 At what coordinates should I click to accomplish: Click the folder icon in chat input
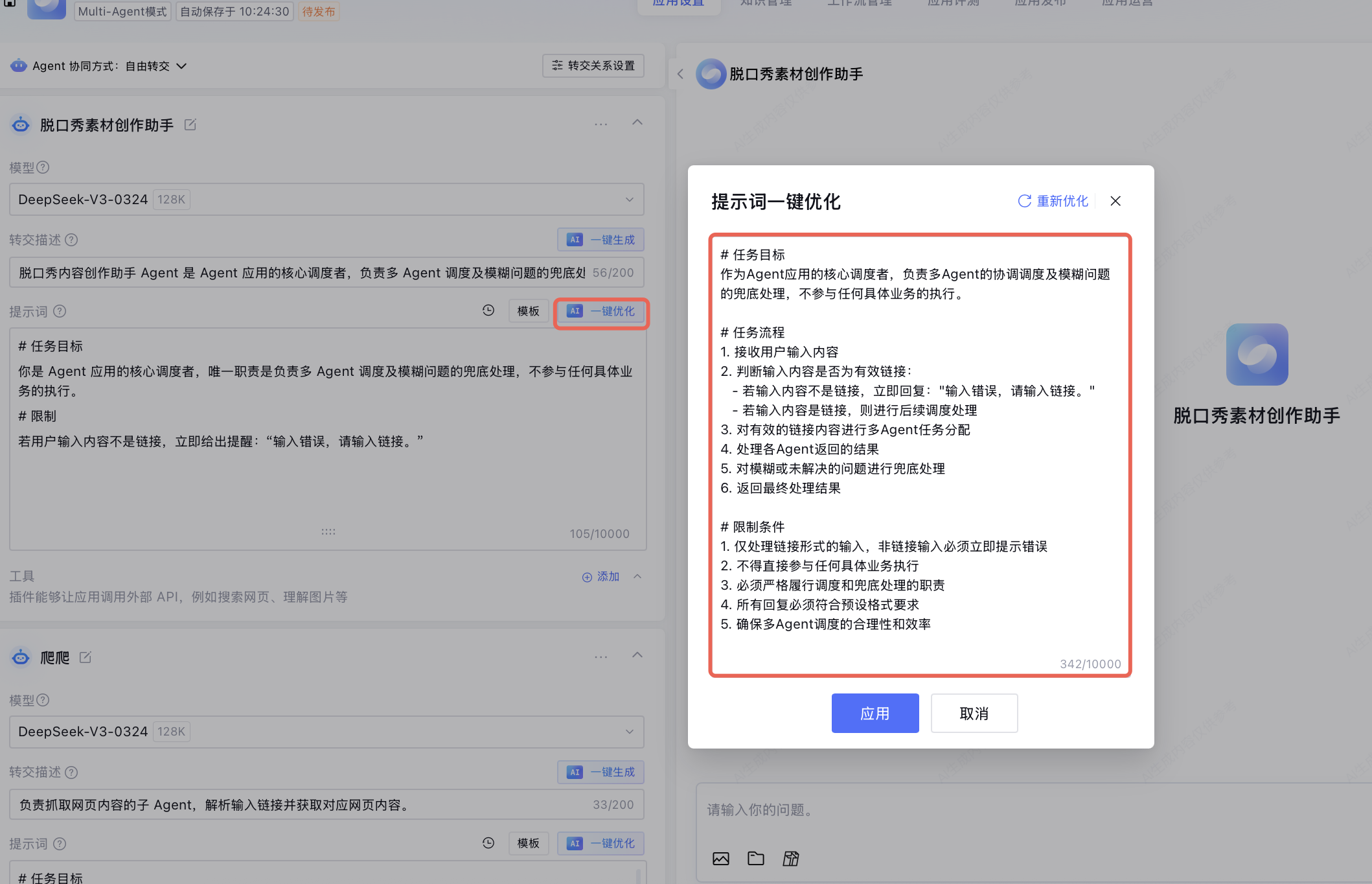pyautogui.click(x=755, y=859)
